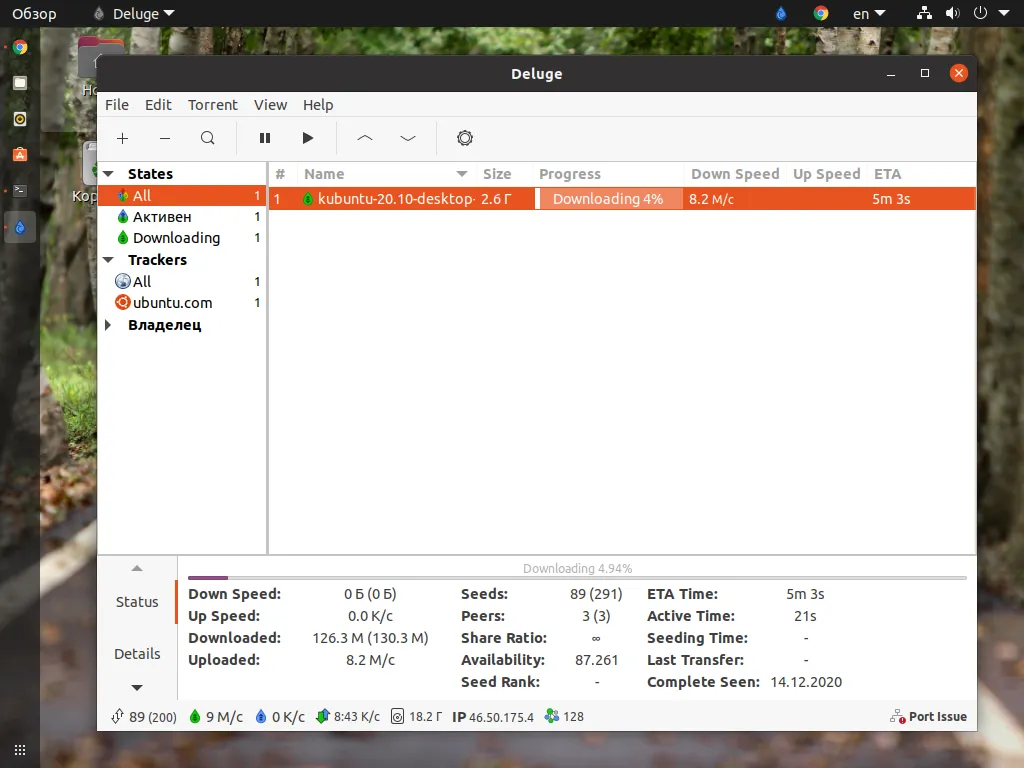Pause the selected torrent

(x=264, y=138)
